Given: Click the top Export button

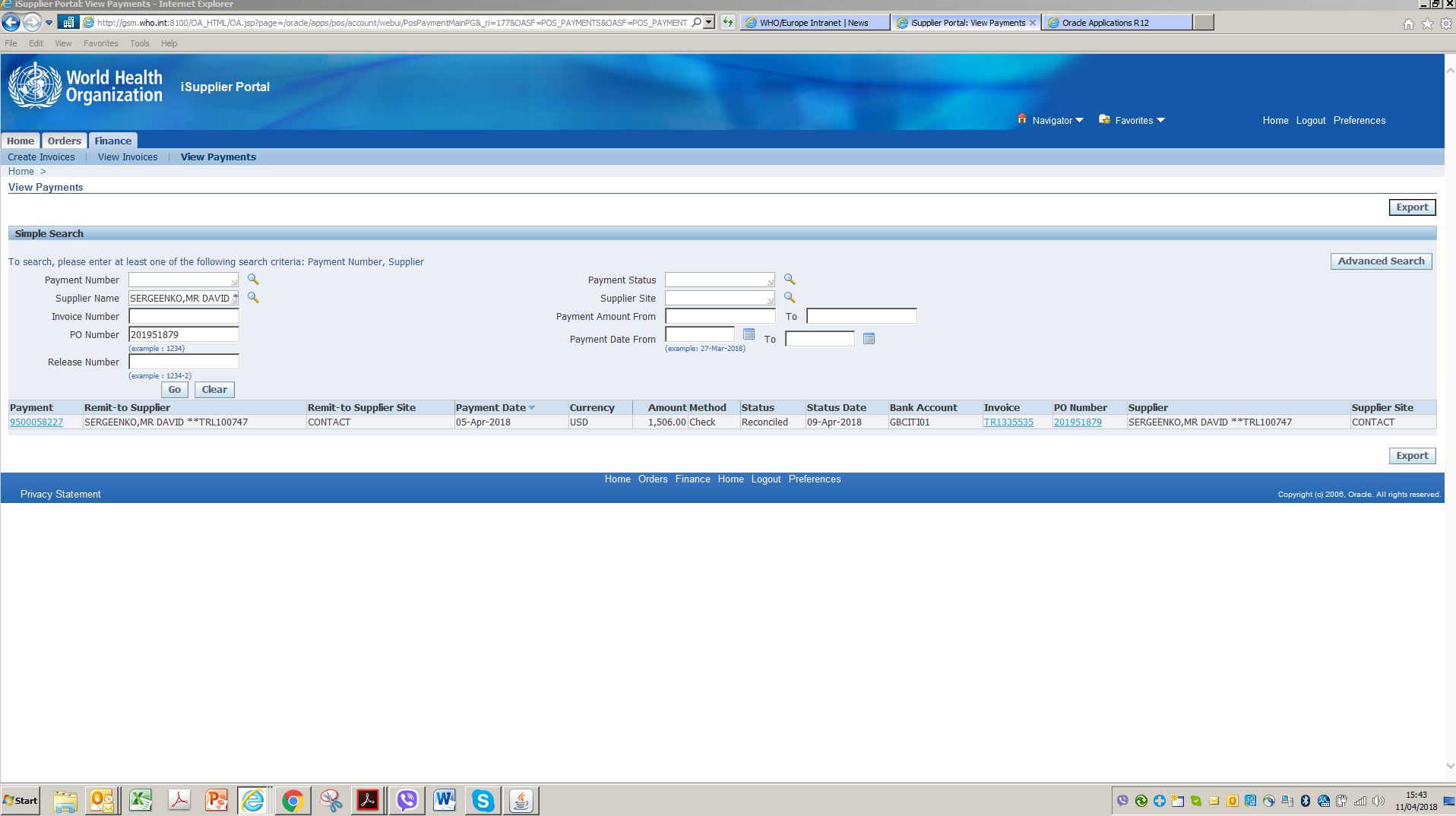Looking at the screenshot, I should coord(1411,207).
